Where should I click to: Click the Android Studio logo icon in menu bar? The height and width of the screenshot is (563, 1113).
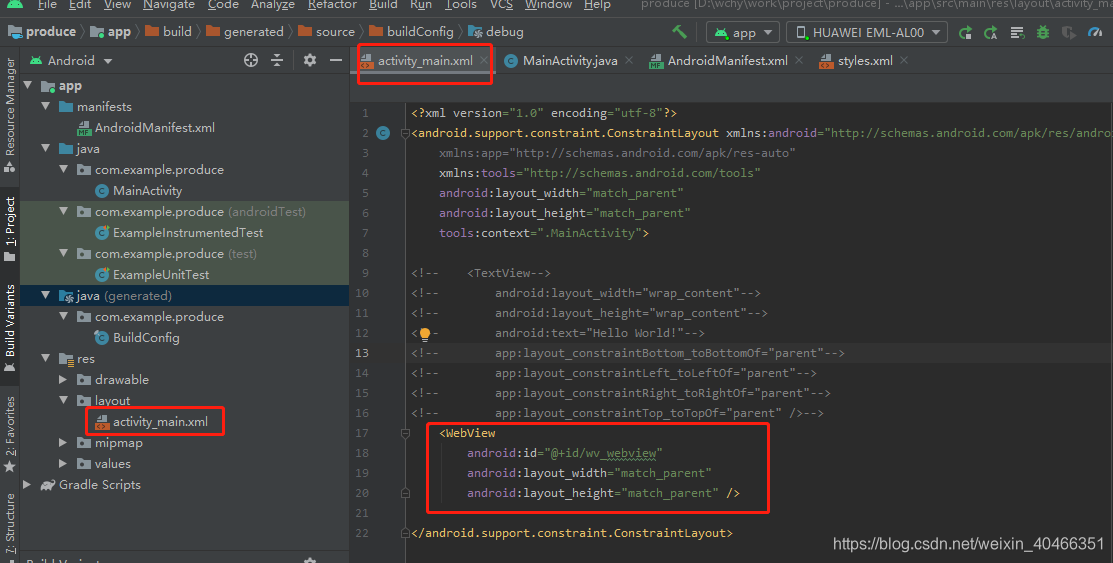(15, 4)
